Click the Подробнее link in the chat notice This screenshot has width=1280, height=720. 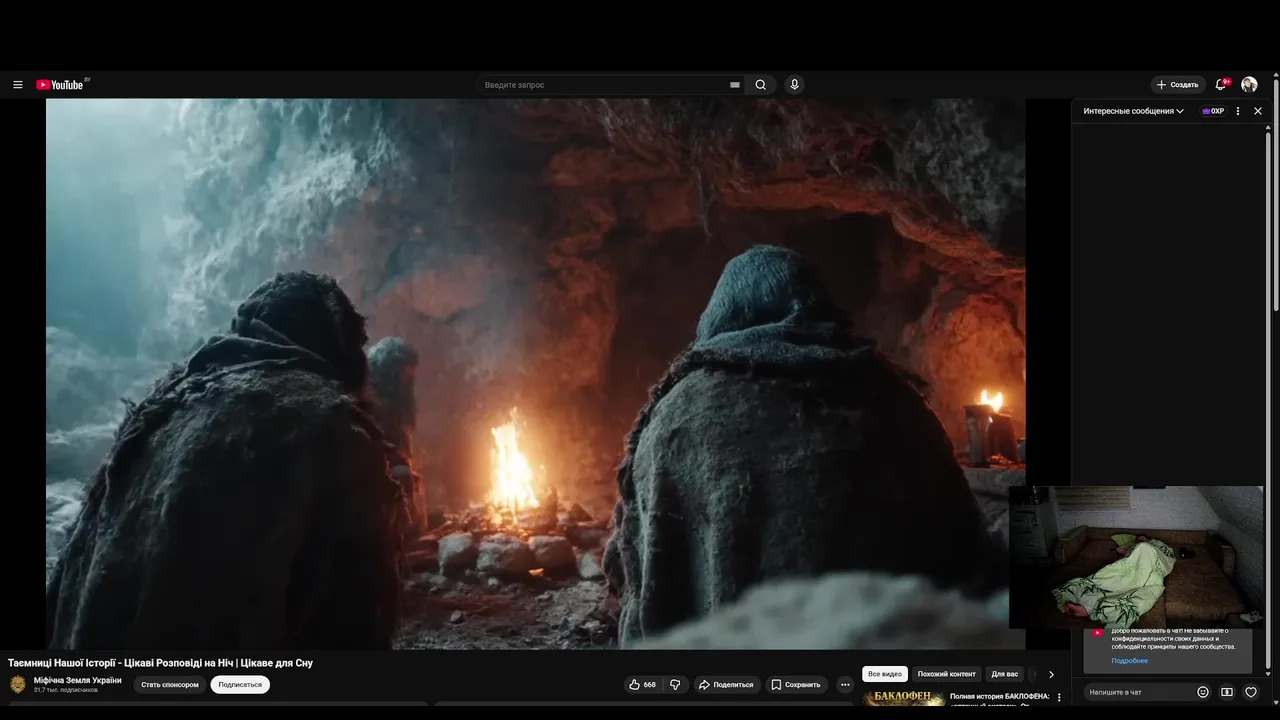point(1129,661)
